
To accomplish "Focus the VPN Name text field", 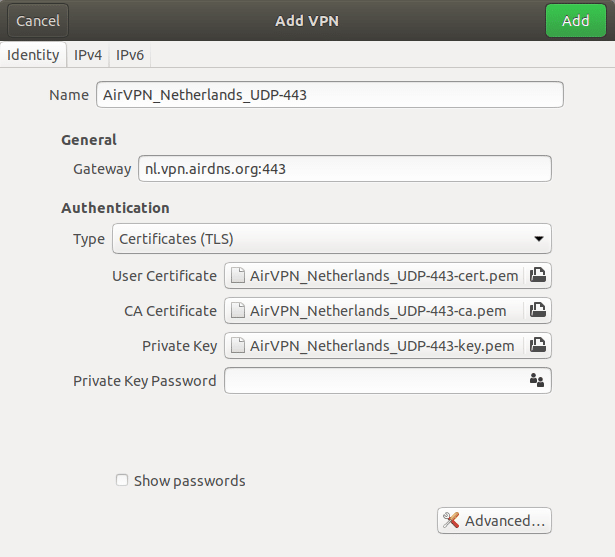I will pyautogui.click(x=330, y=95).
